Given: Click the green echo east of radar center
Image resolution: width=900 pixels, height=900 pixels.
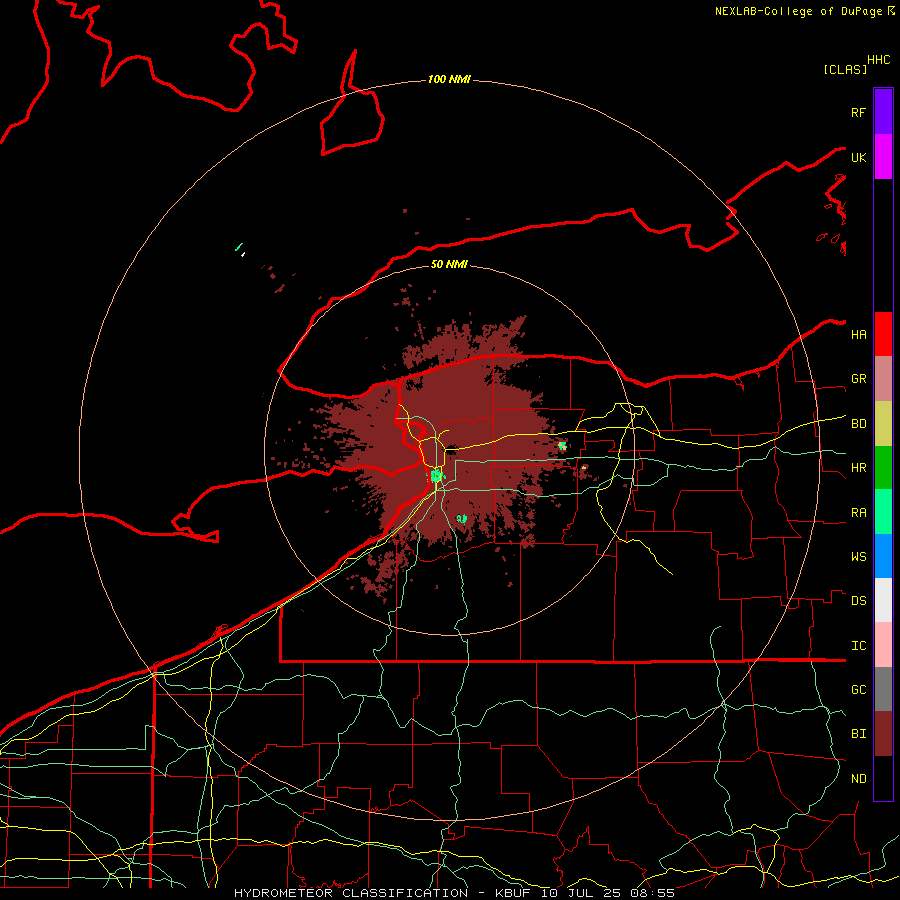Looking at the screenshot, I should click(562, 445).
